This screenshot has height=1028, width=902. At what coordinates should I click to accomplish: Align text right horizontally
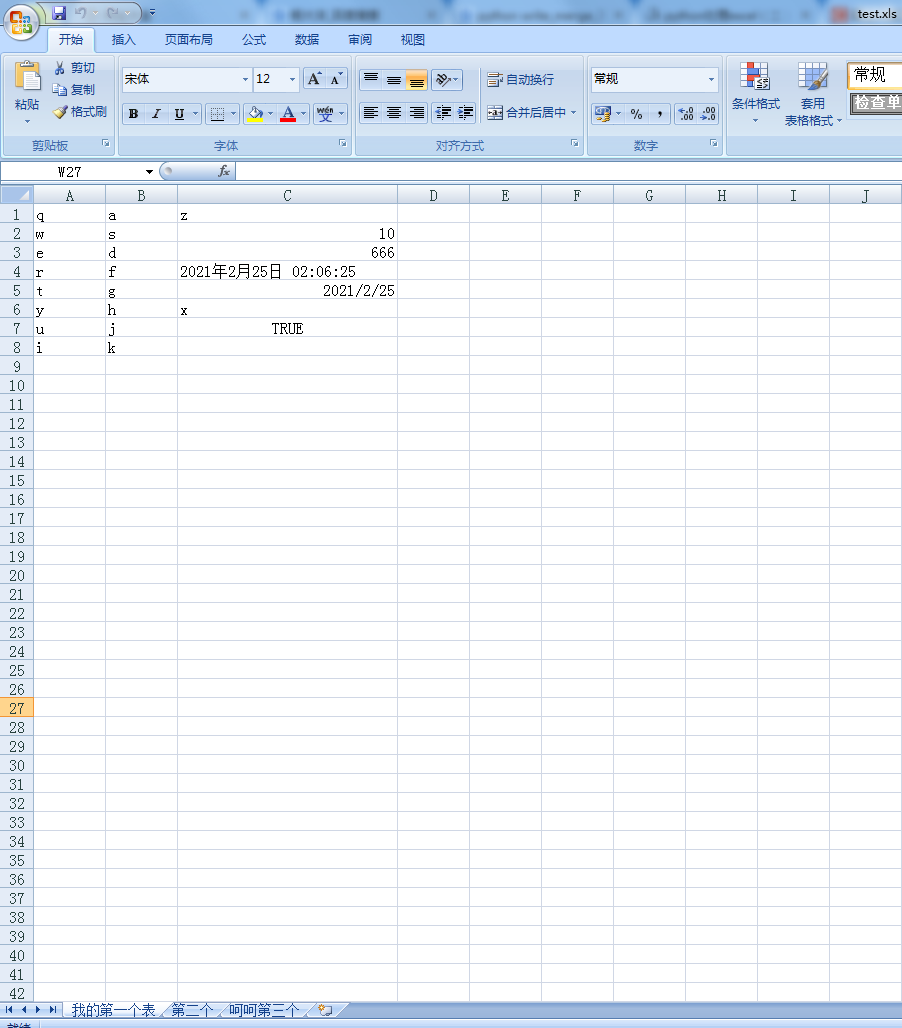point(417,113)
